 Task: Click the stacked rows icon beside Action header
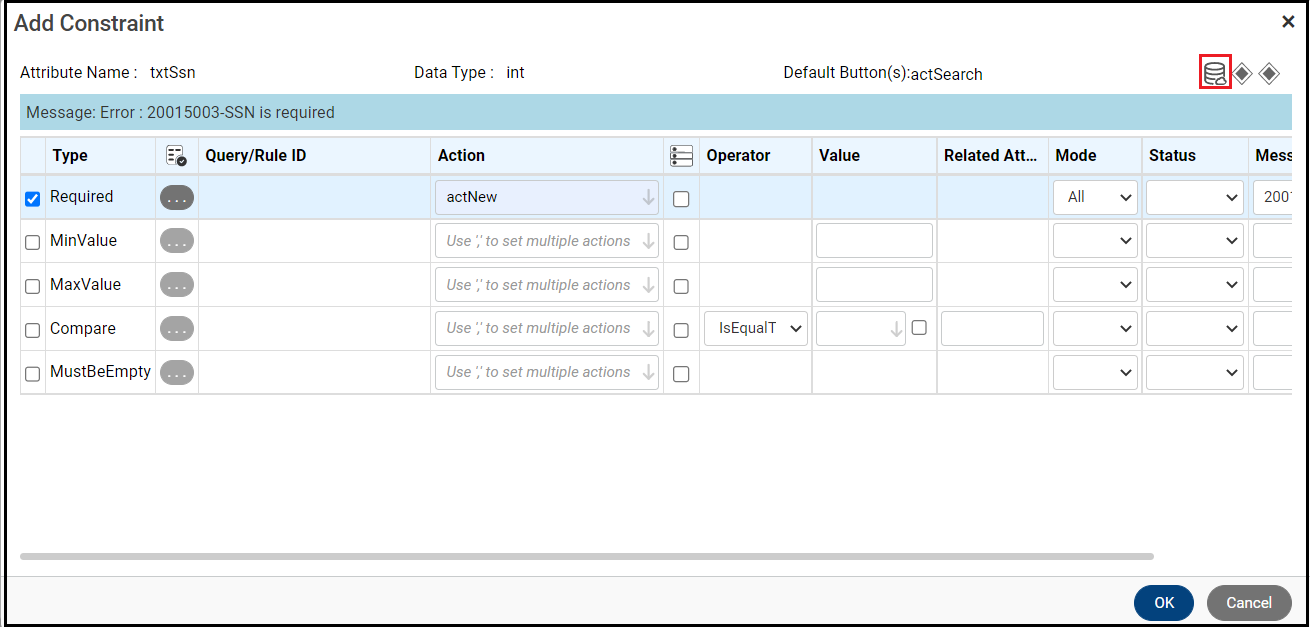(x=681, y=155)
